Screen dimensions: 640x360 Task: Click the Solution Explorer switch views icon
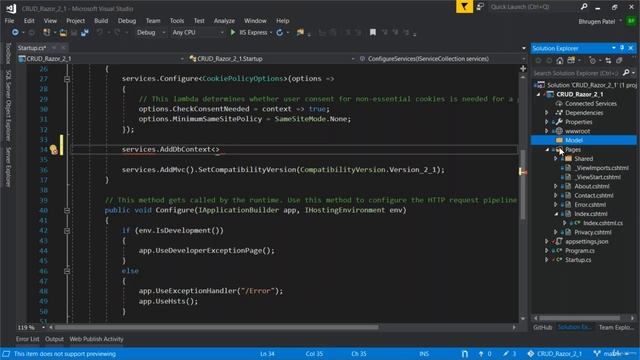point(571,60)
